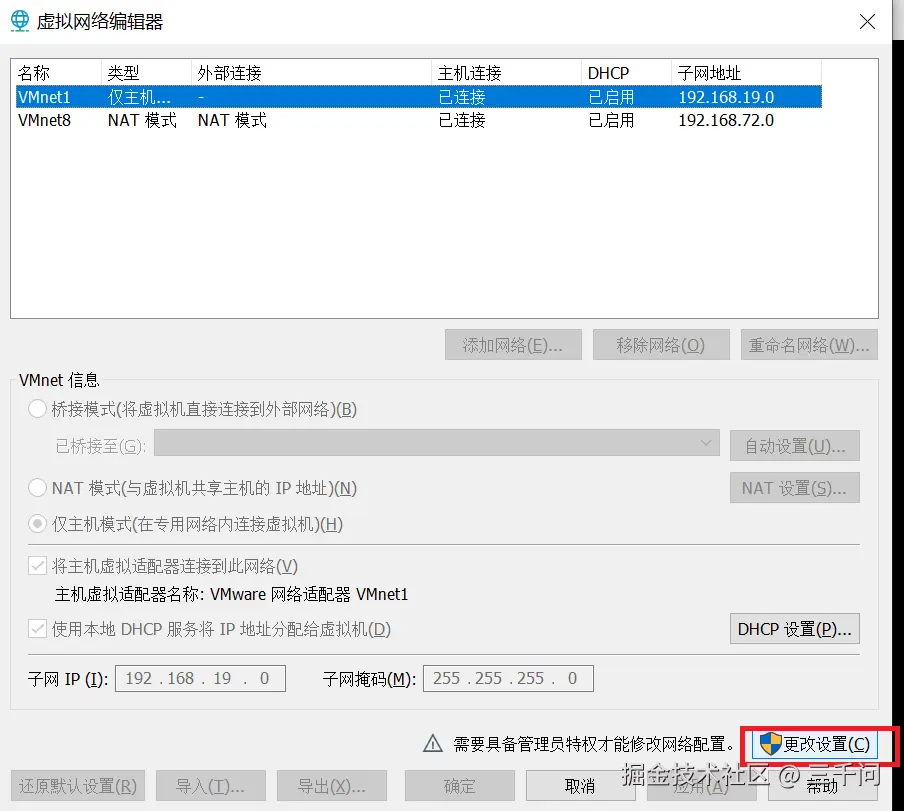This screenshot has height=811, width=904.
Task: Click the 确定 button
Action: point(459,786)
